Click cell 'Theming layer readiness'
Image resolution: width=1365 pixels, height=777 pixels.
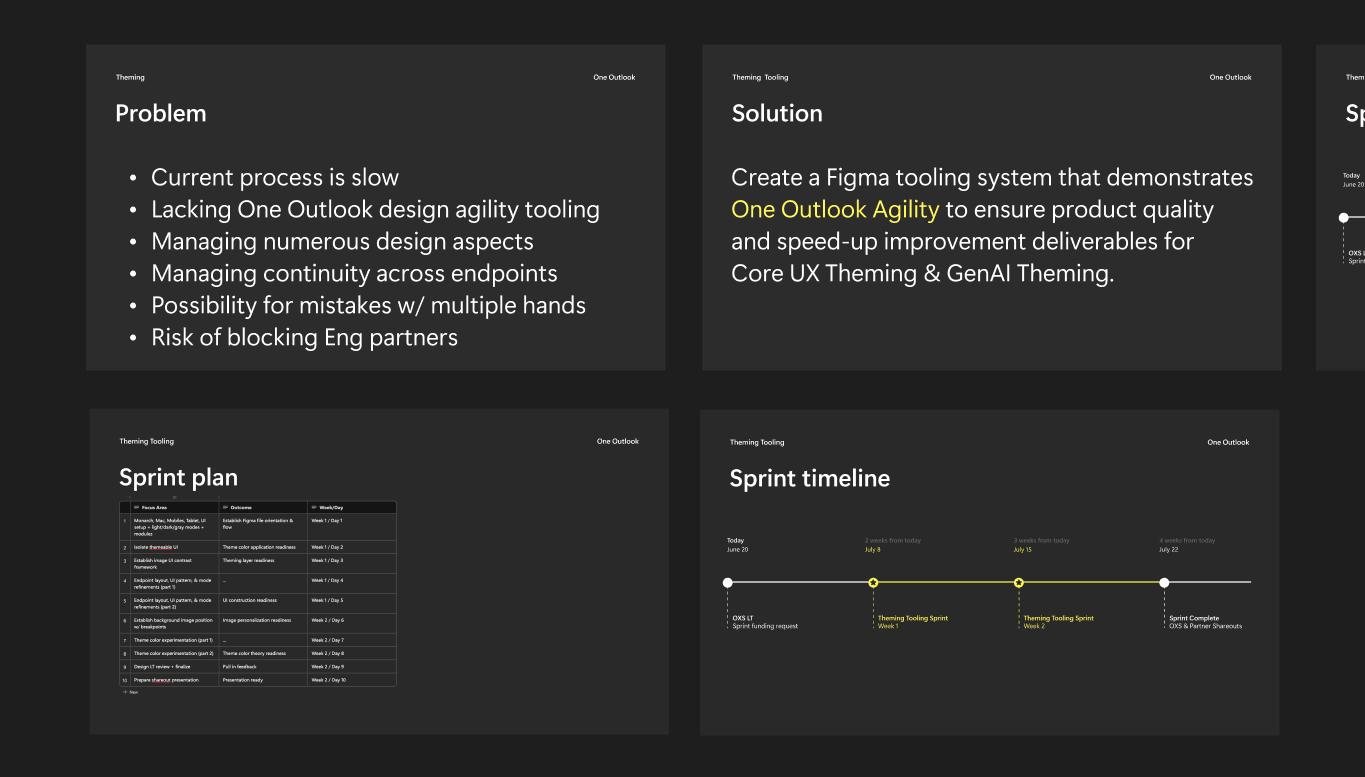(263, 563)
